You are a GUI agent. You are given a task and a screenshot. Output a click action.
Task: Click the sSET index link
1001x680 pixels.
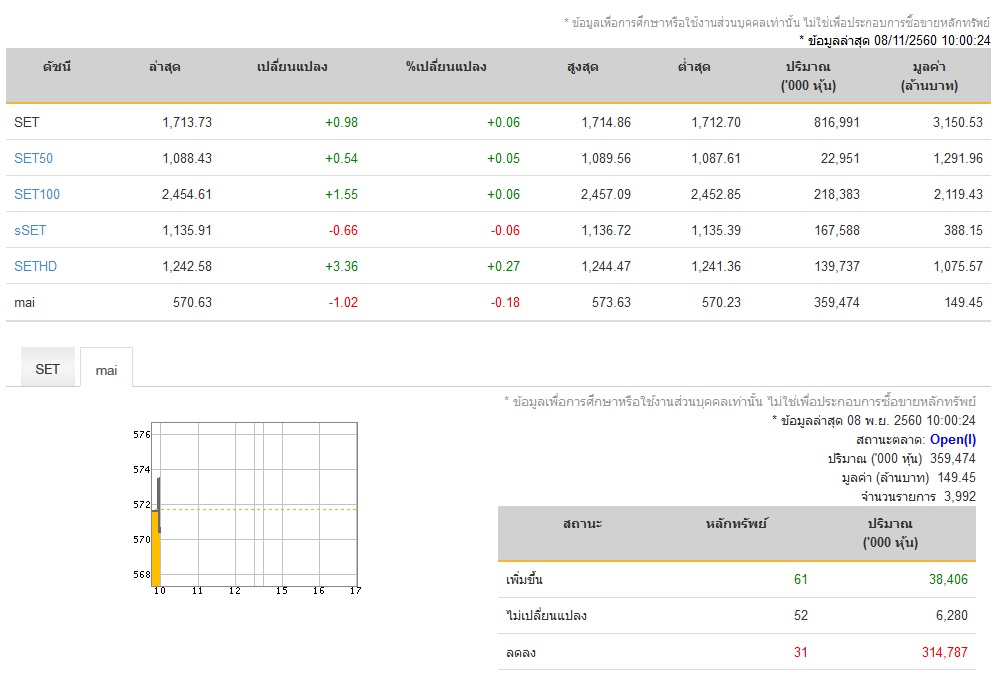[x=30, y=230]
